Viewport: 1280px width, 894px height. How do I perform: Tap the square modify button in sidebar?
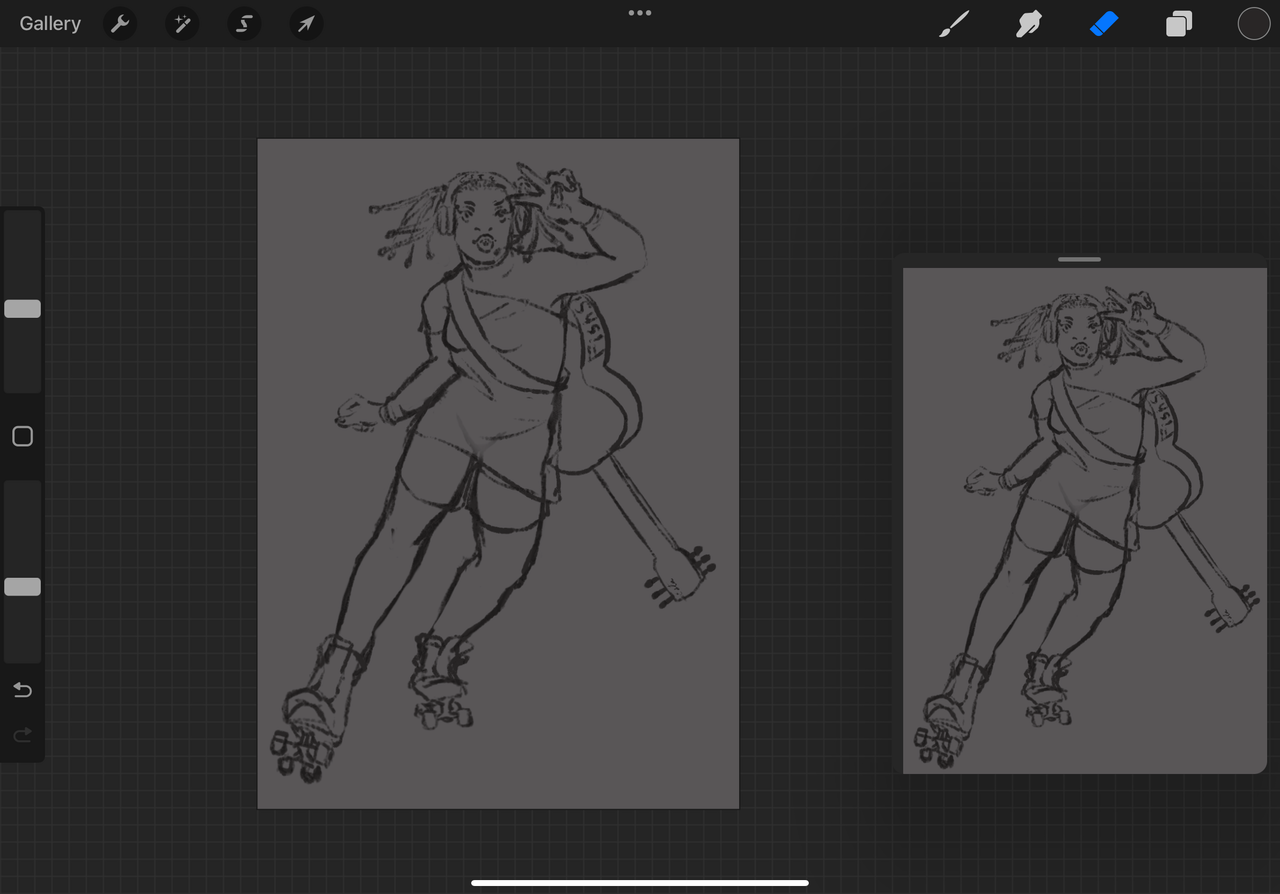click(x=22, y=436)
